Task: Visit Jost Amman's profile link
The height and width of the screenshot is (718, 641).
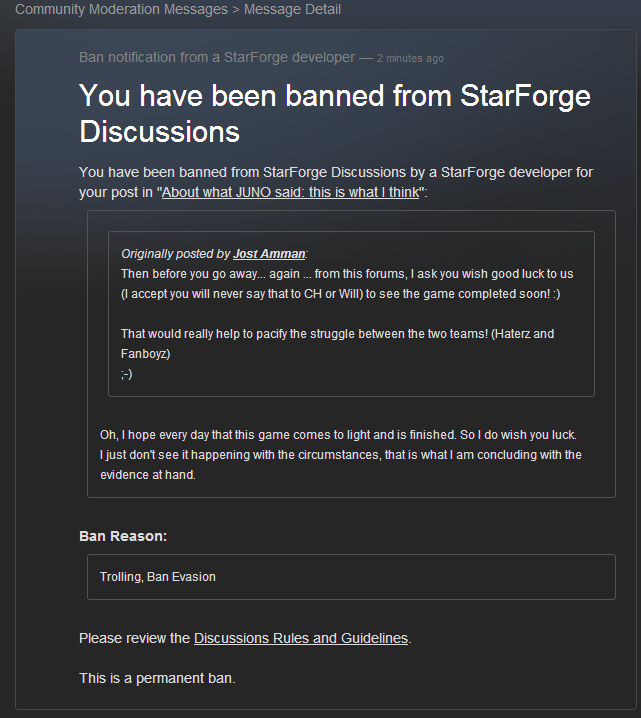Action: 269,254
